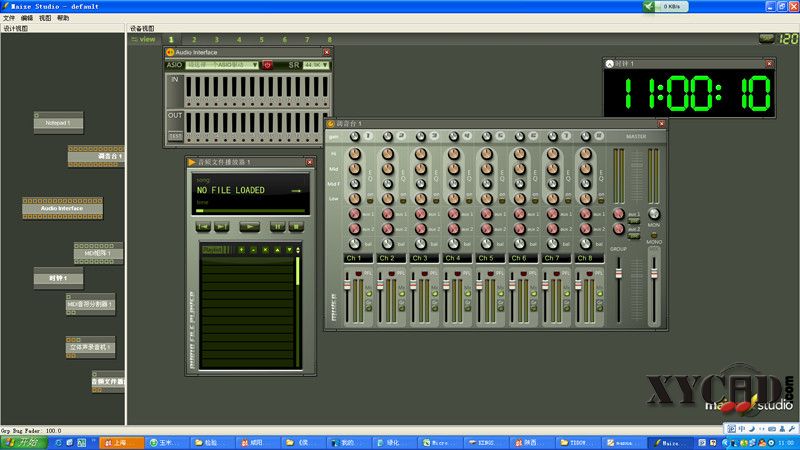The width and height of the screenshot is (800, 450).
Task: Move playlist item down arrow
Action: point(289,250)
